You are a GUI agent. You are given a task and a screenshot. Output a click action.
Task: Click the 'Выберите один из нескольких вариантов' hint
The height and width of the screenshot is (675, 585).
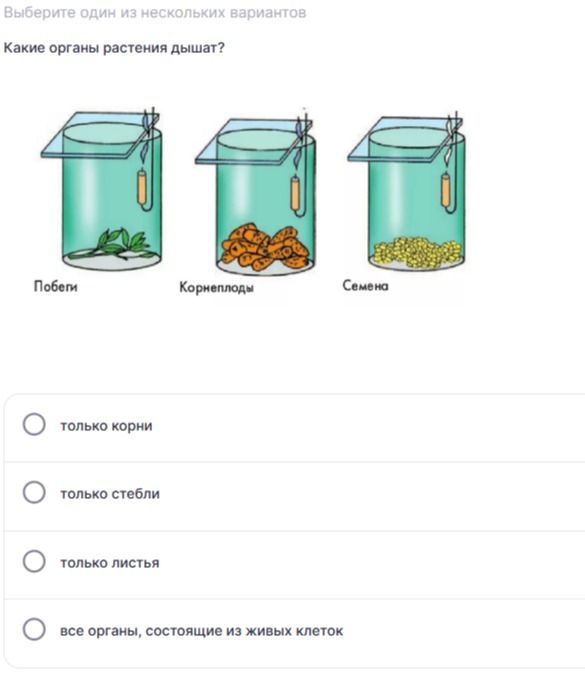coord(155,12)
